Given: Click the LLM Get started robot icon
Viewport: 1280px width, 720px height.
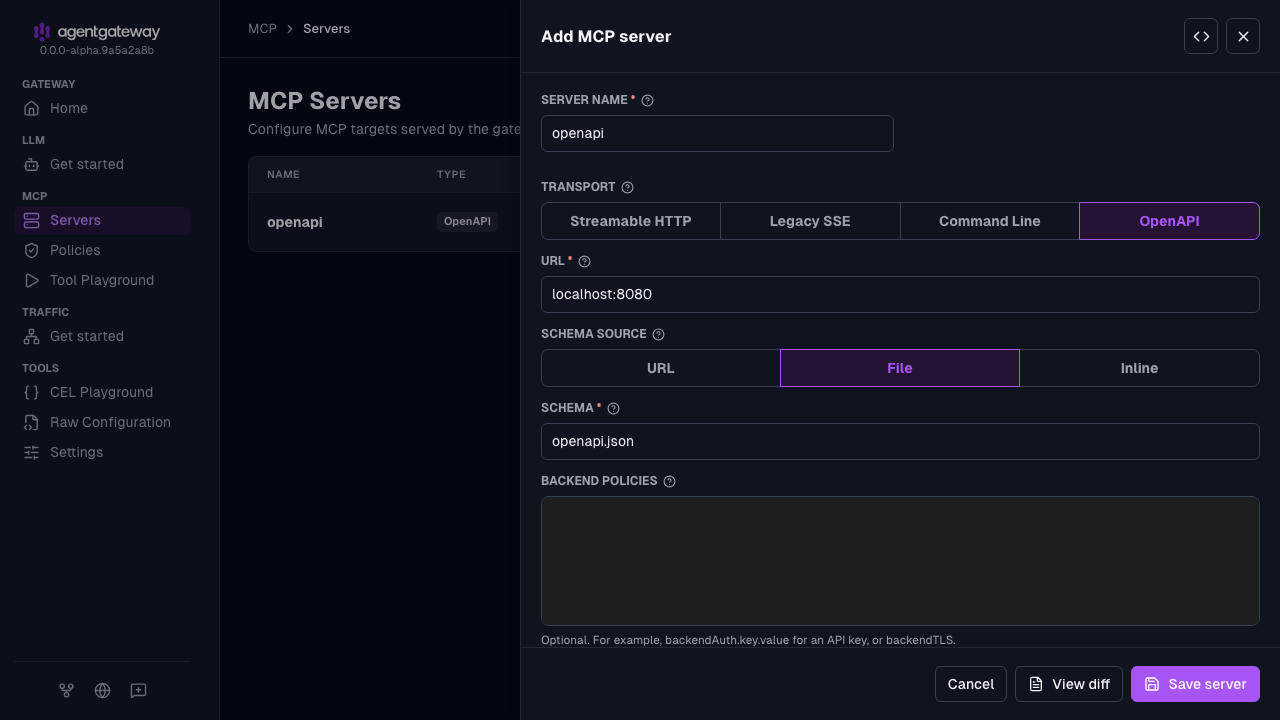Looking at the screenshot, I should (x=32, y=164).
